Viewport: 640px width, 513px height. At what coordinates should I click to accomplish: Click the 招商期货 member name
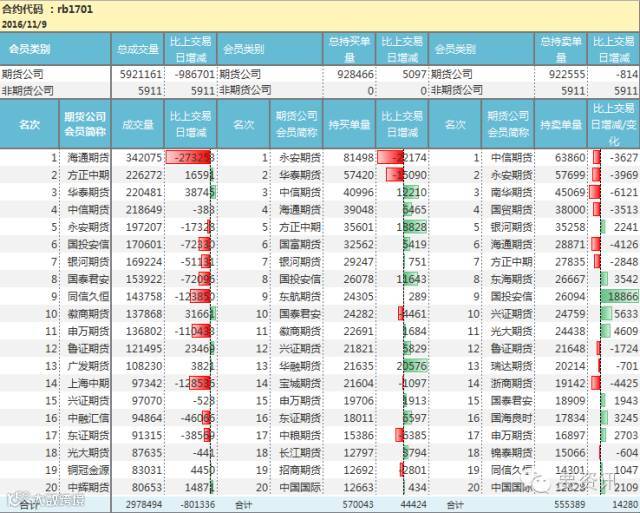300,470
